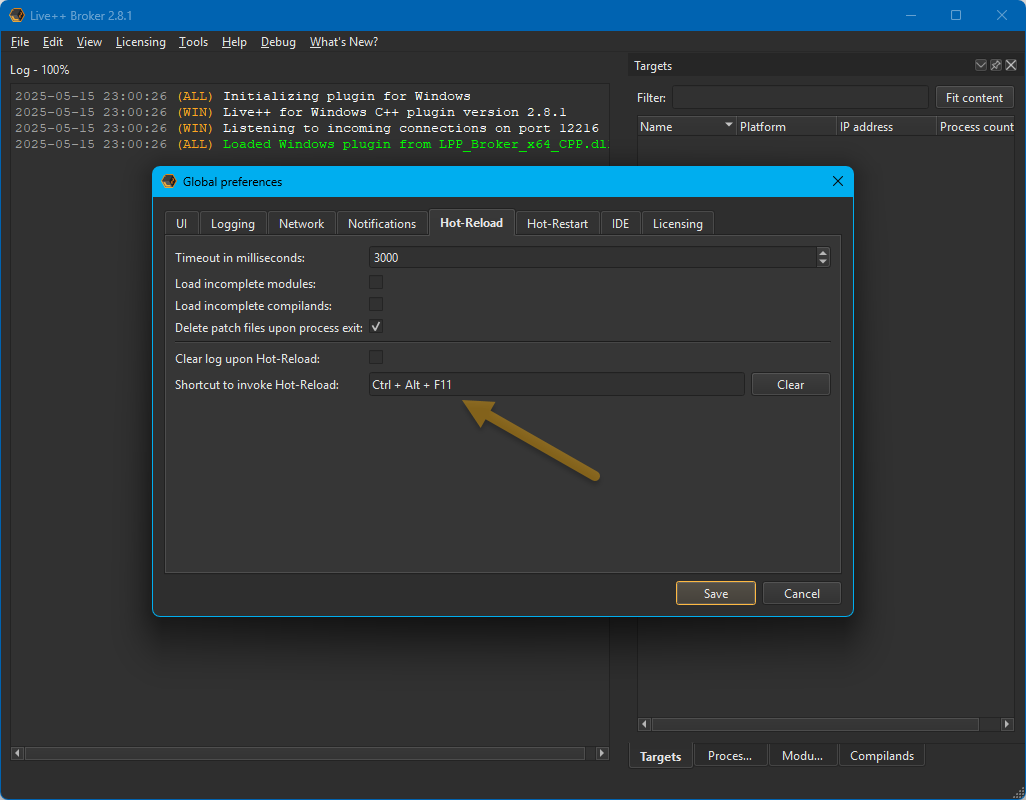Viewport: 1026px width, 800px height.
Task: Uncheck Delete patch files upon process exit
Action: [376, 326]
